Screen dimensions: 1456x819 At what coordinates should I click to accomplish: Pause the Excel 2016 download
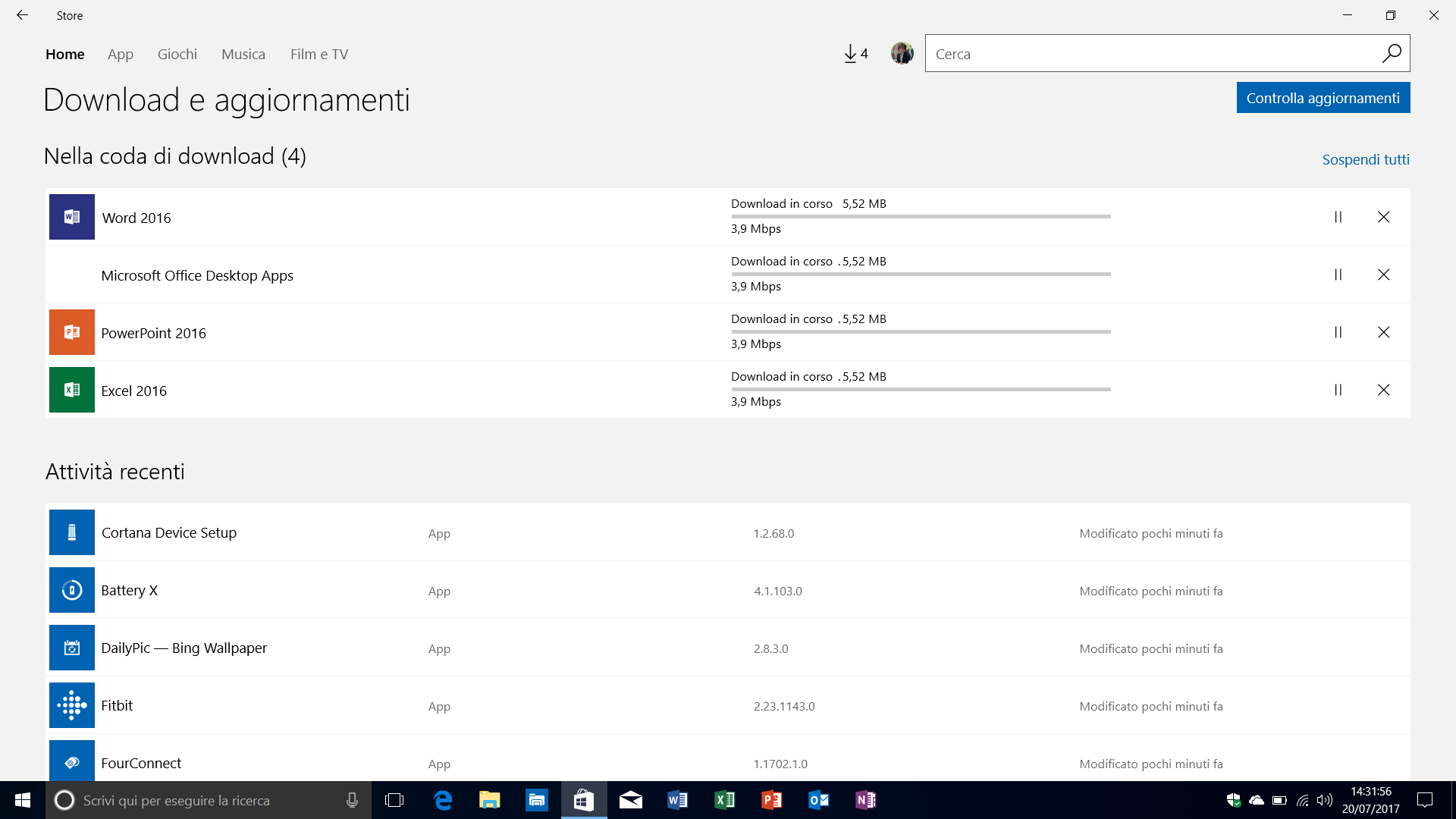click(x=1338, y=390)
